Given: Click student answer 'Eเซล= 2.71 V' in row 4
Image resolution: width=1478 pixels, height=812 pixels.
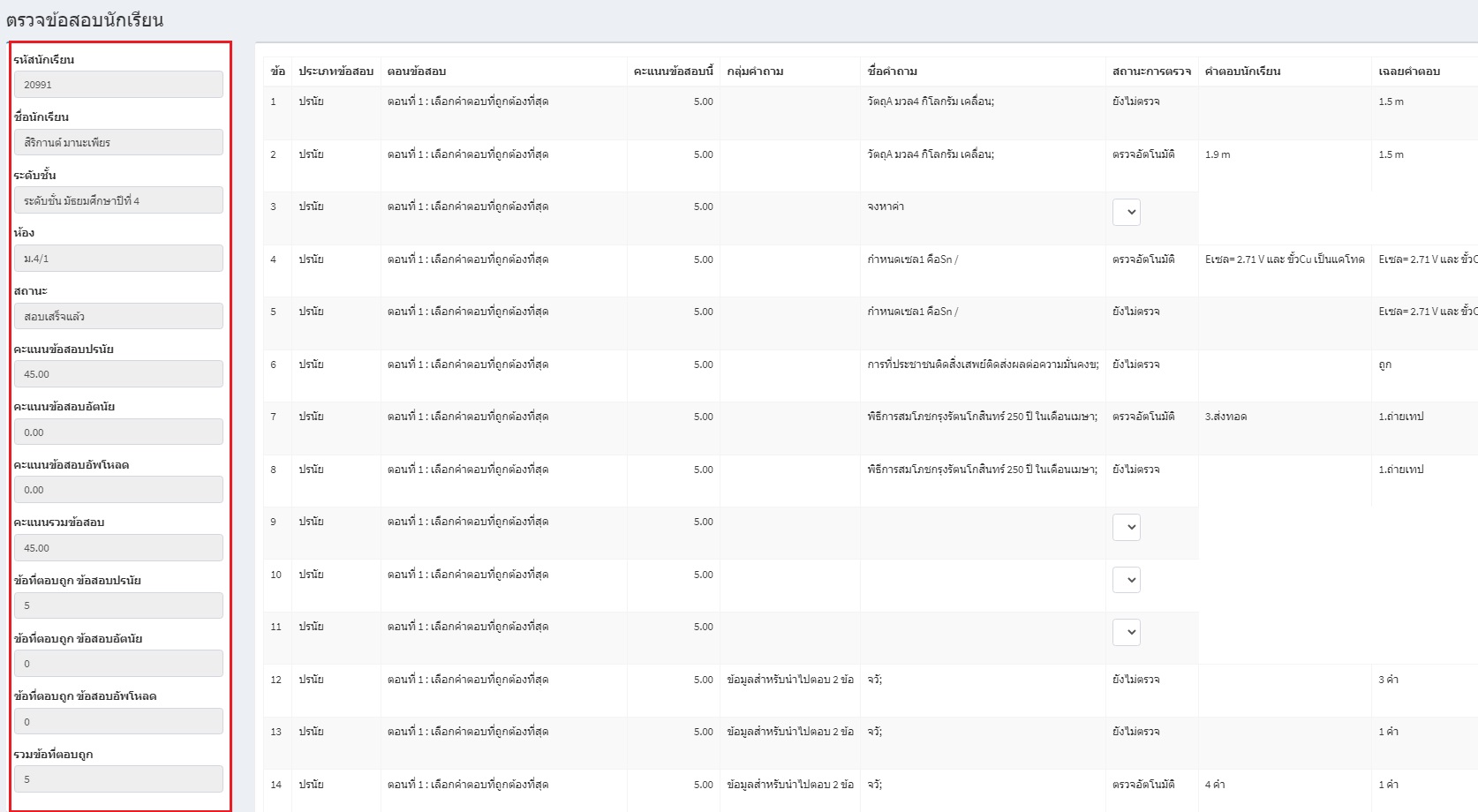Looking at the screenshot, I should click(1285, 259).
